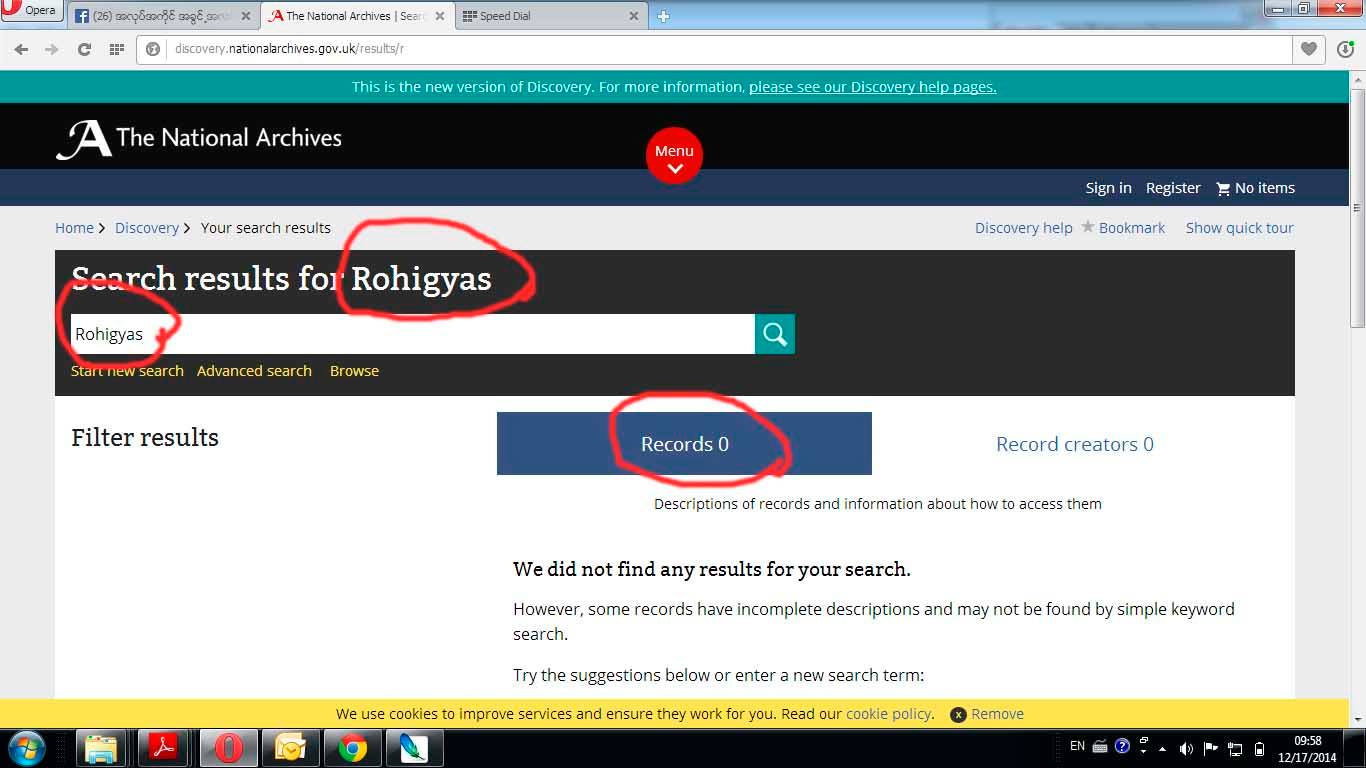Viewport: 1366px width, 768px height.
Task: Open the Opera main menu button
Action: (x=30, y=11)
